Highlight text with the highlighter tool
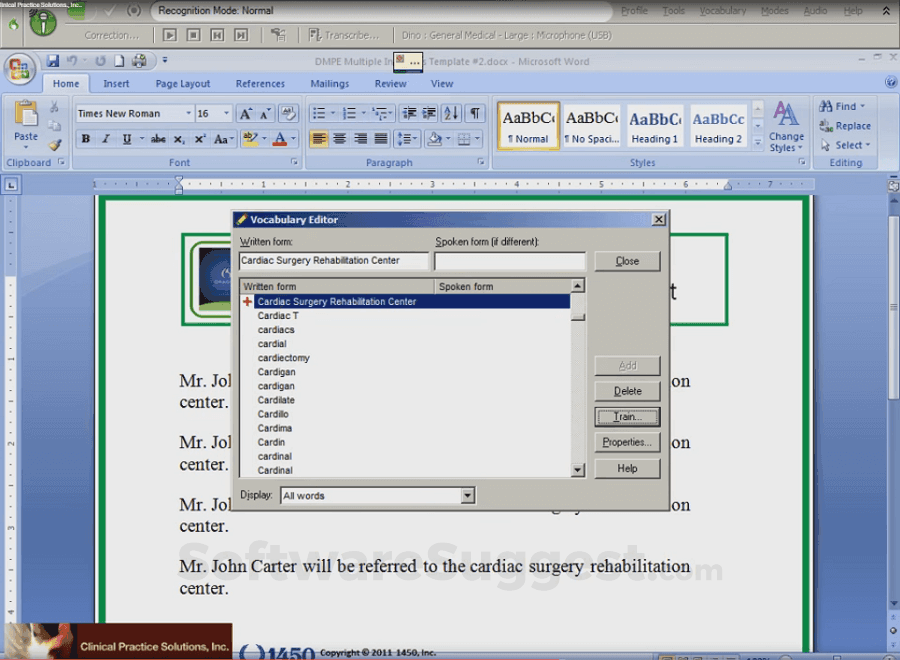900x660 pixels. coord(248,137)
